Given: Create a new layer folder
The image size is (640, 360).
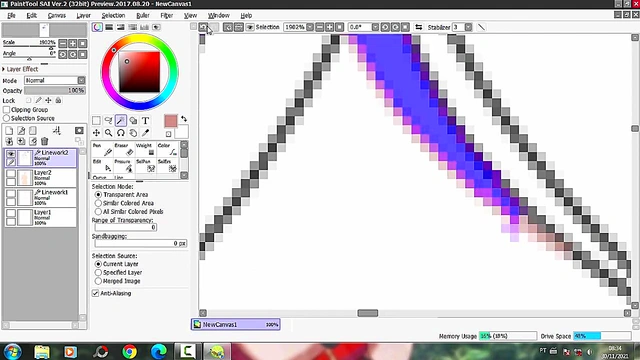Looking at the screenshot, I should coord(33,131).
